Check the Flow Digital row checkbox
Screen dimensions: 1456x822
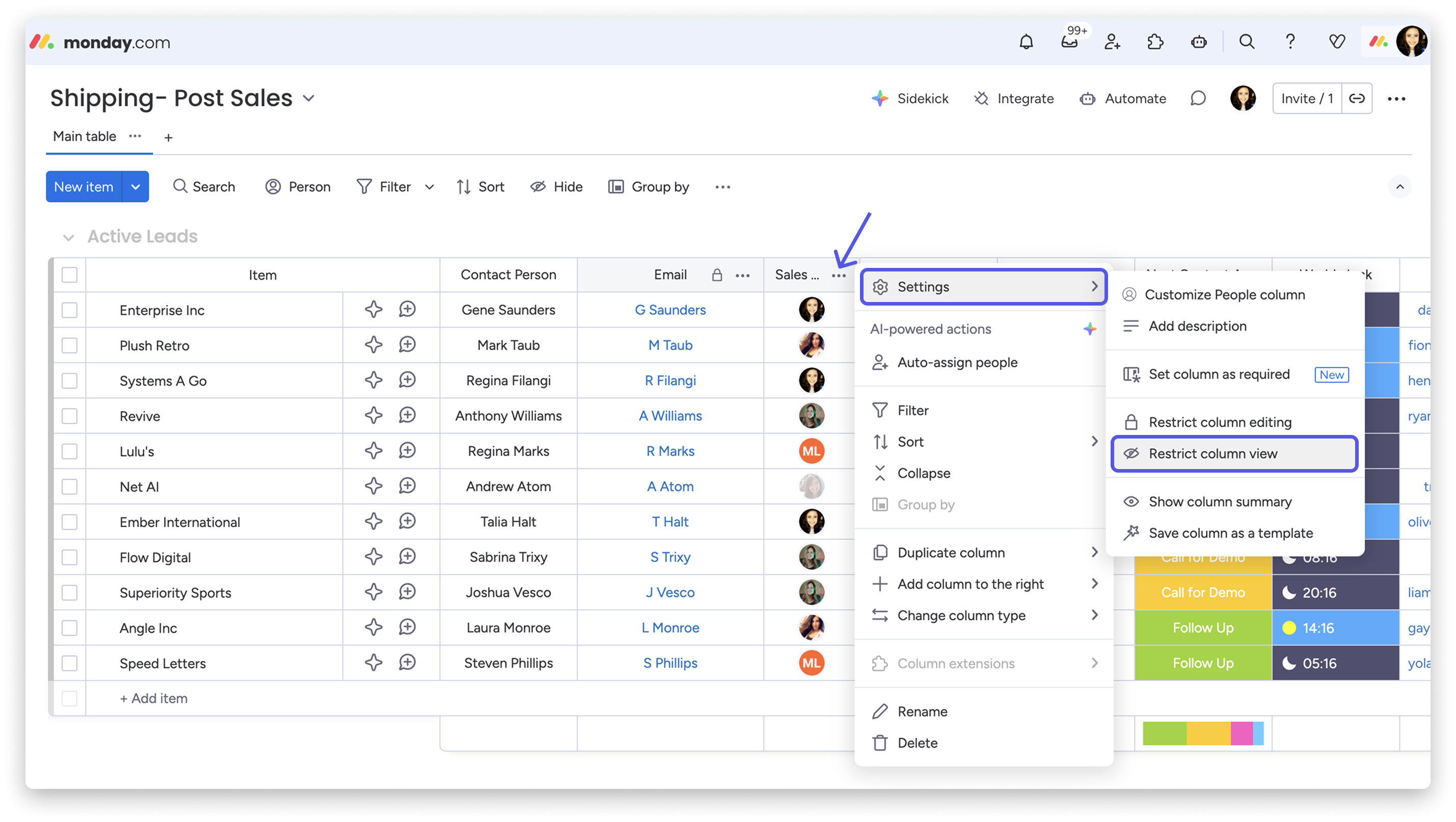[69, 557]
